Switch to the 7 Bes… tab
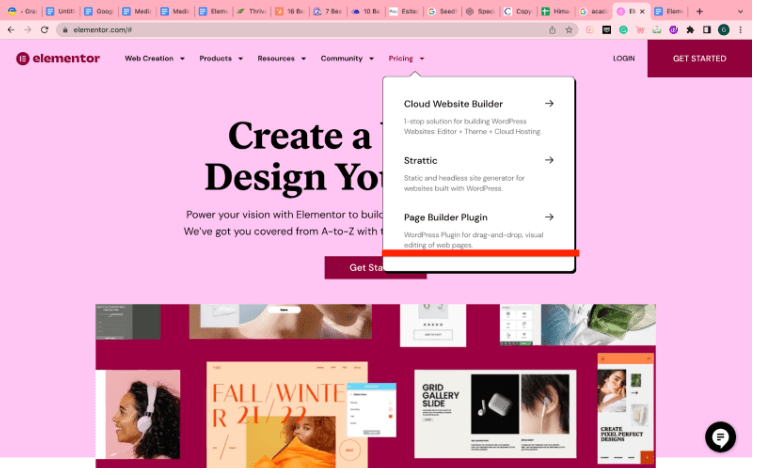Image resolution: width=757 pixels, height=475 pixels. coord(328,11)
